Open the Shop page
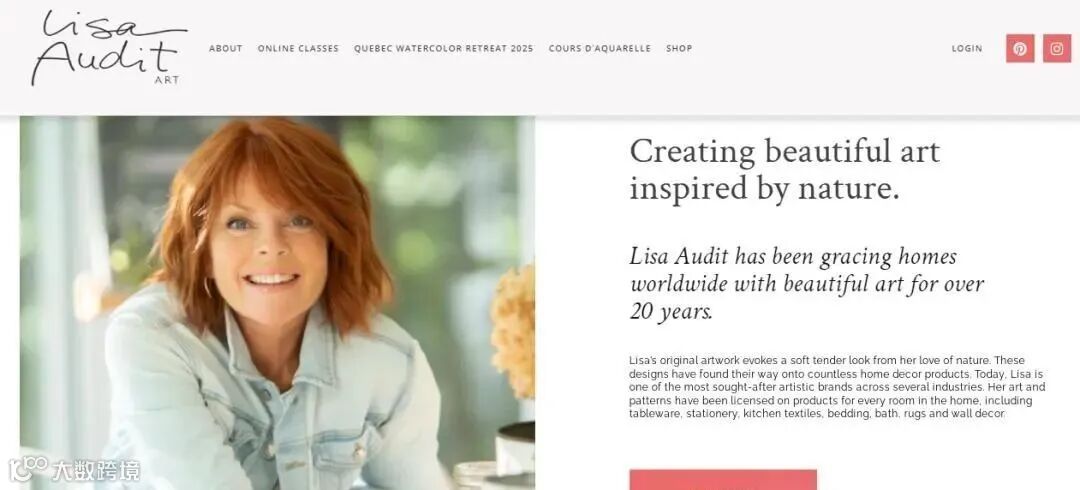The image size is (1080, 490). pyautogui.click(x=679, y=48)
